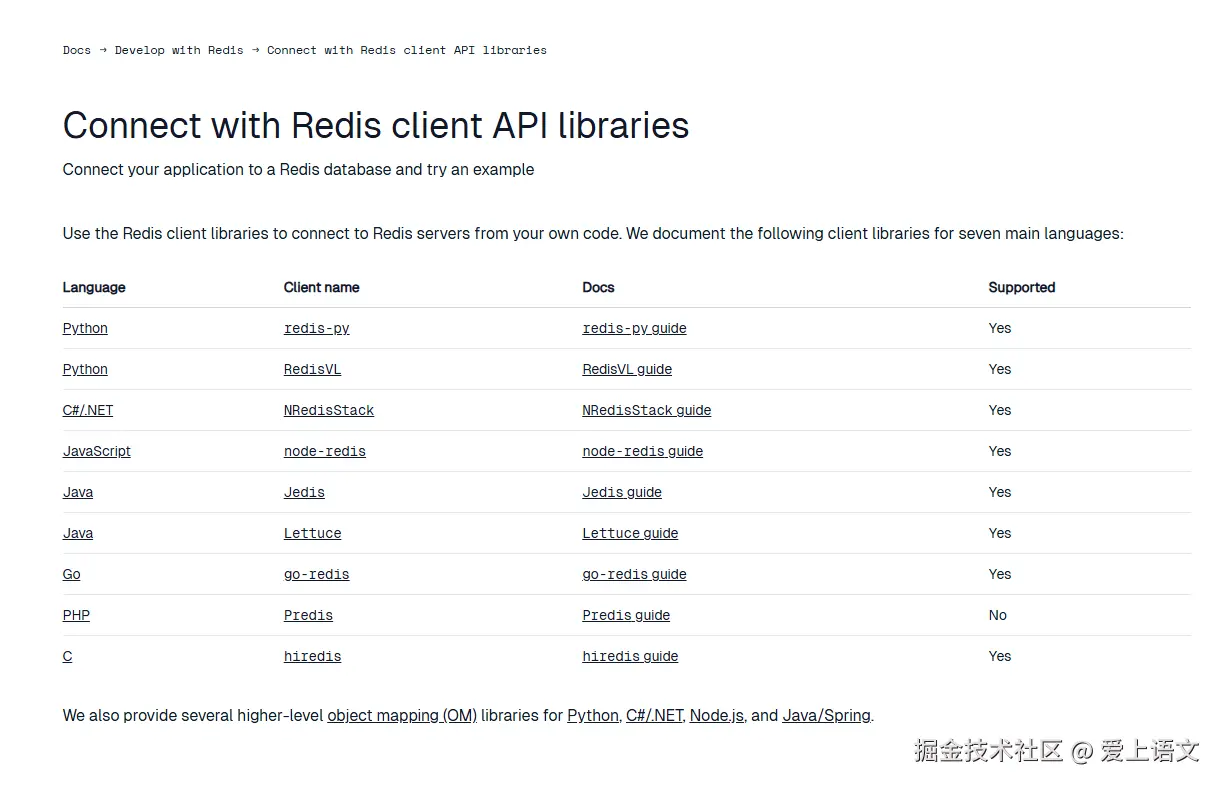1222x787 pixels.
Task: Open the NRedisStack guide link
Action: [647, 410]
